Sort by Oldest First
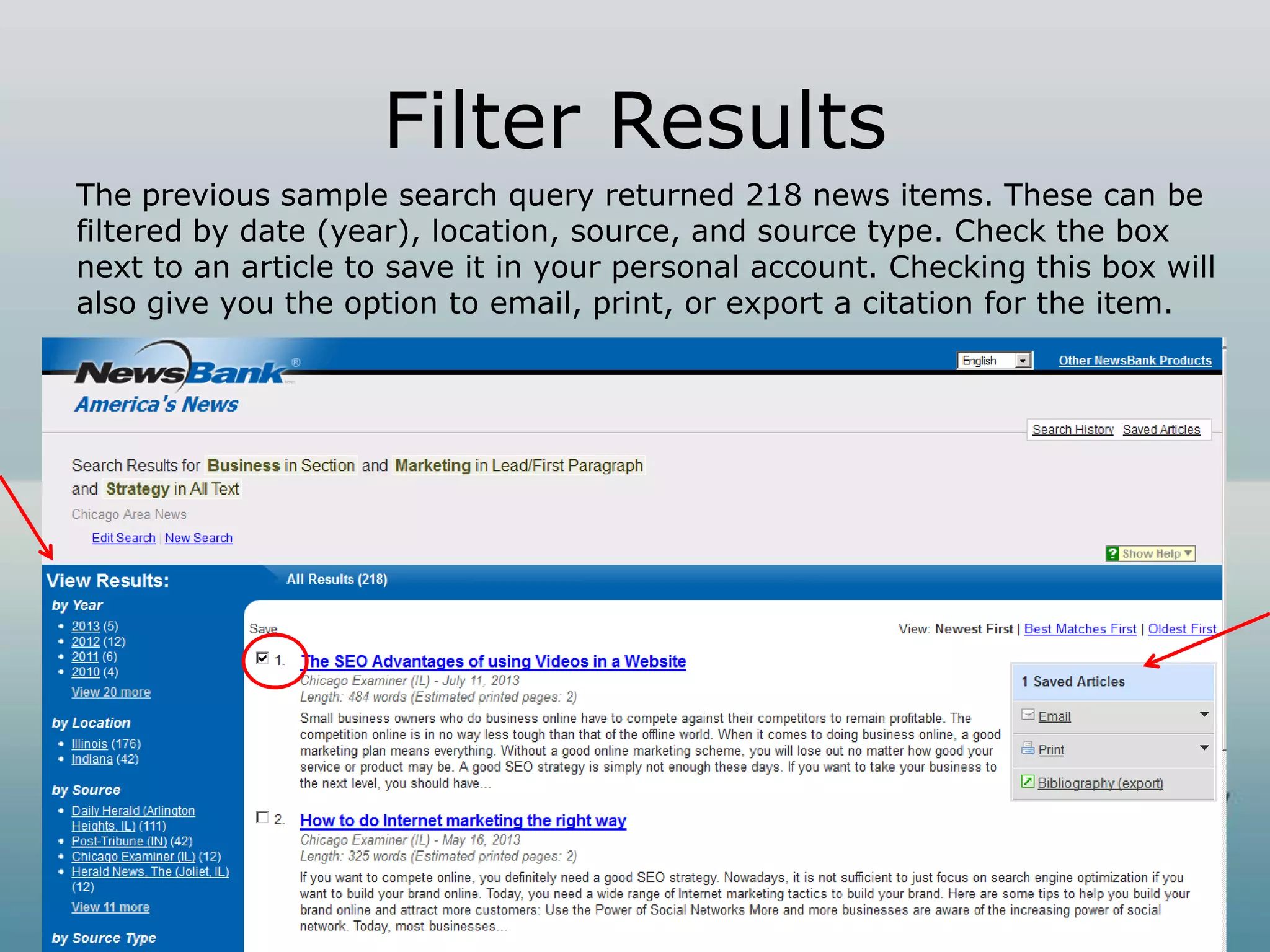This screenshot has width=1270, height=952. coord(1182,628)
